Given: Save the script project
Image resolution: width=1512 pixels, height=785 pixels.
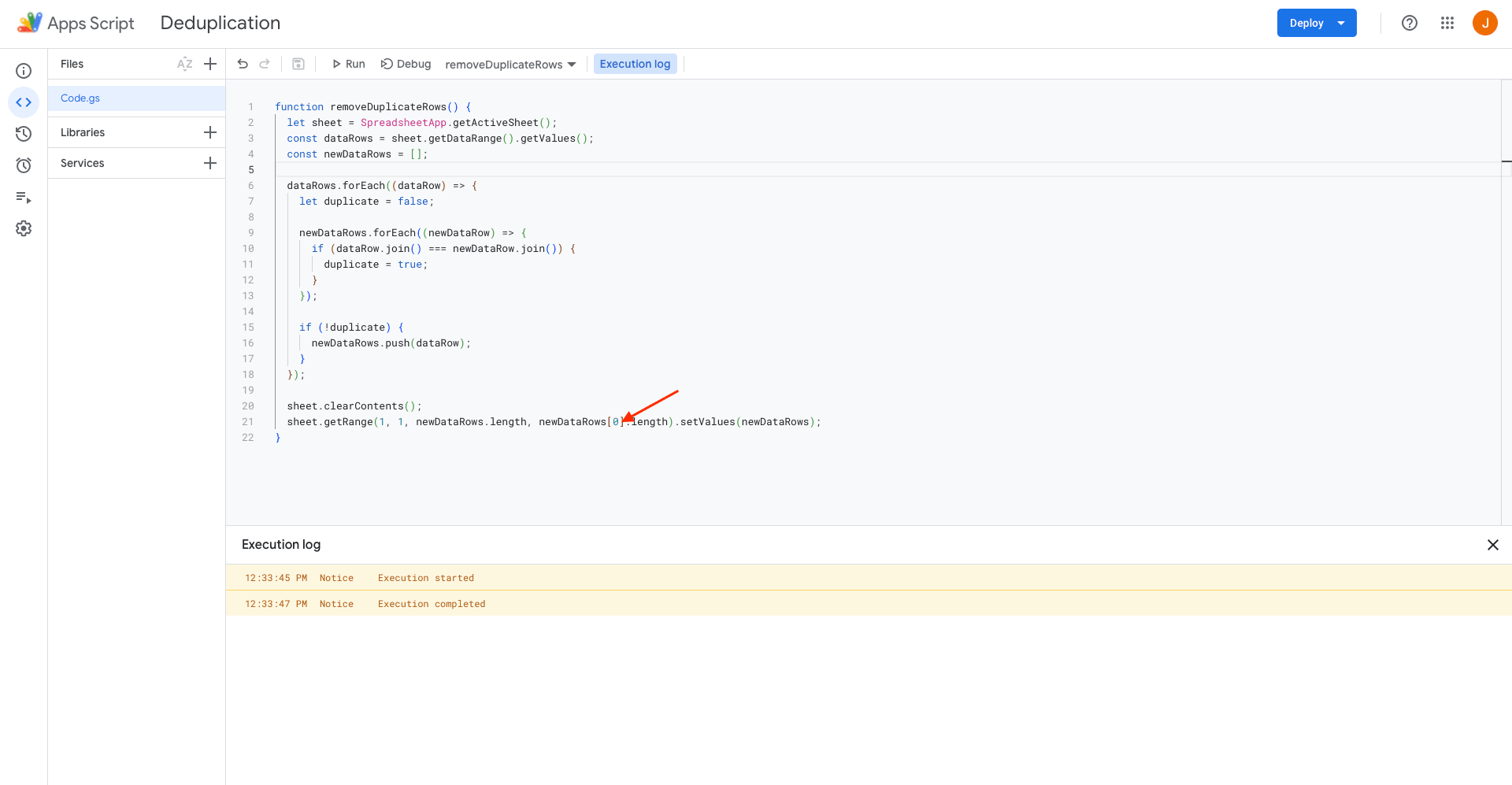Looking at the screenshot, I should pyautogui.click(x=298, y=64).
